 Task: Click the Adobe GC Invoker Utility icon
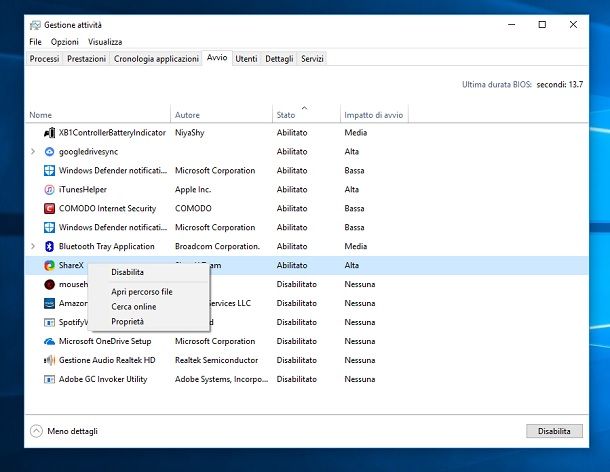click(49, 379)
